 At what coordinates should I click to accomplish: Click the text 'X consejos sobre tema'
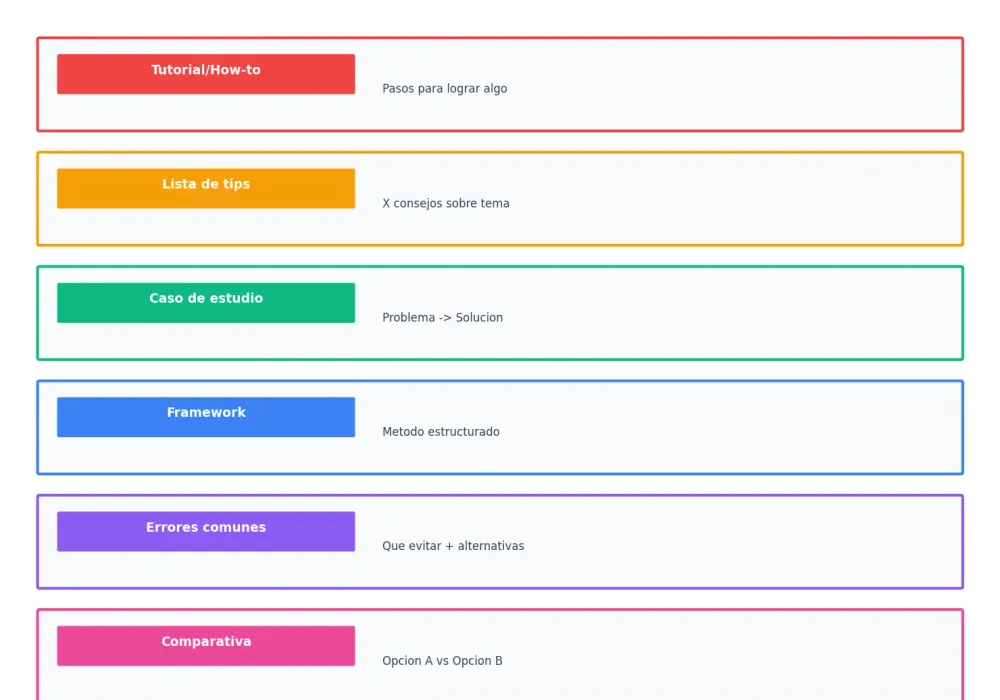point(446,203)
